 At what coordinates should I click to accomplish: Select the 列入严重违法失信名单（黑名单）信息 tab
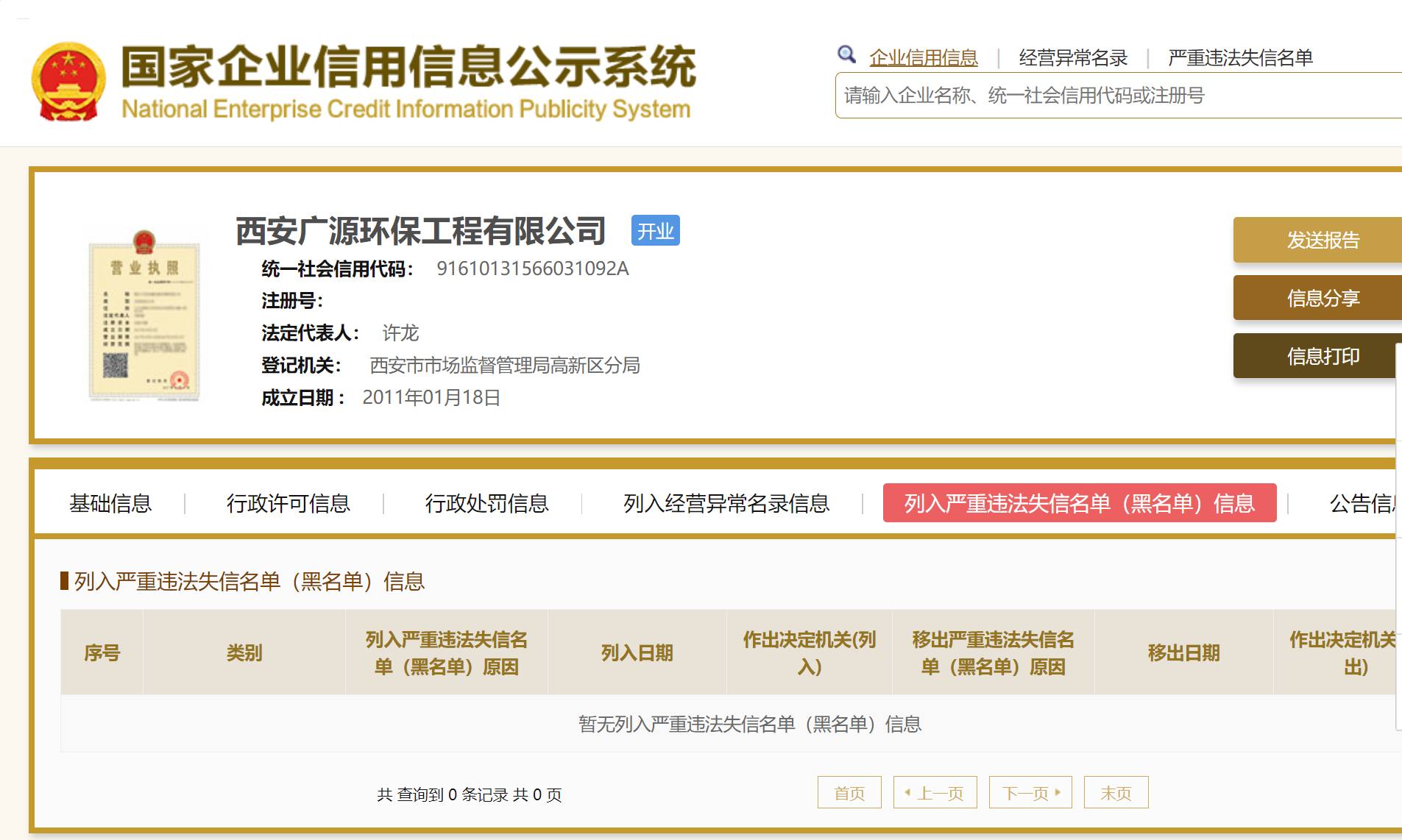(x=1080, y=503)
